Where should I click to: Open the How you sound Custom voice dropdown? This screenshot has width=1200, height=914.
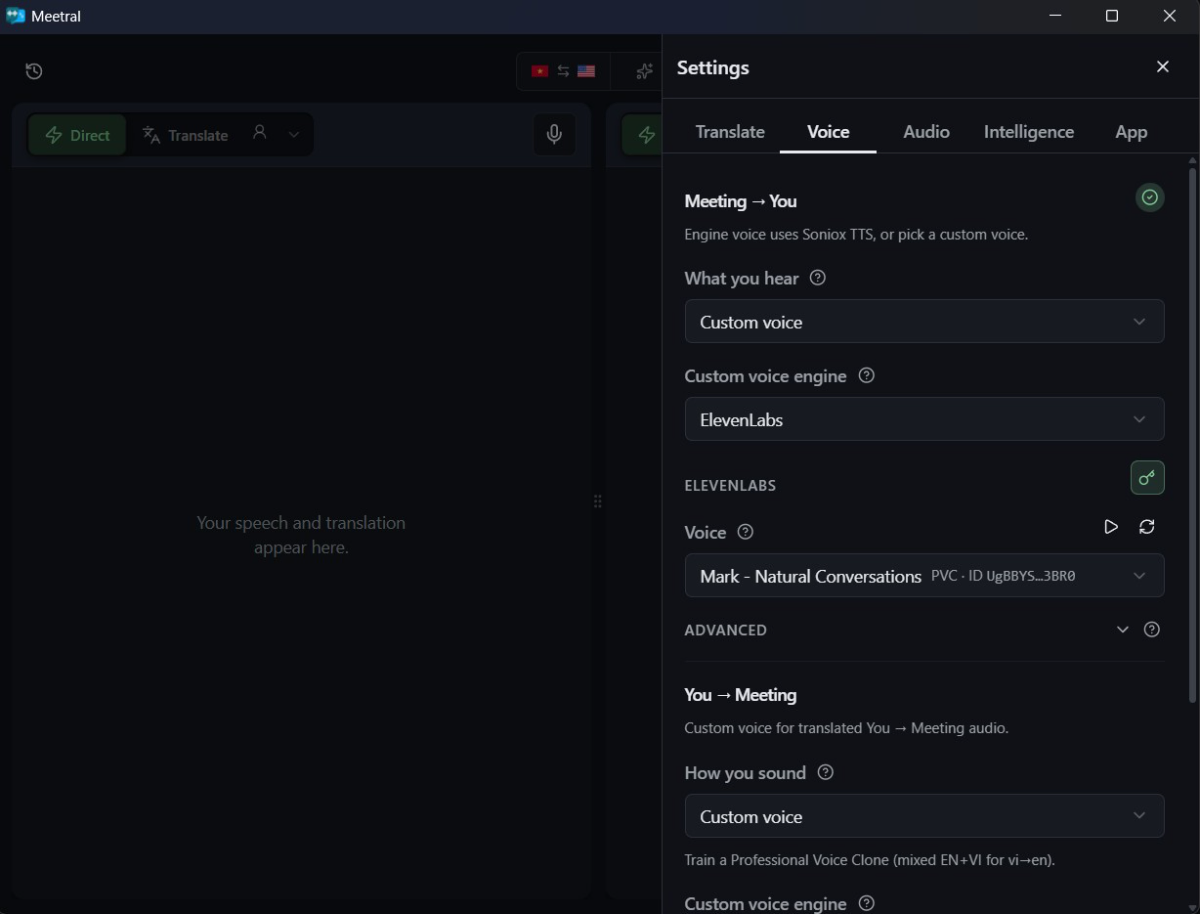click(924, 816)
